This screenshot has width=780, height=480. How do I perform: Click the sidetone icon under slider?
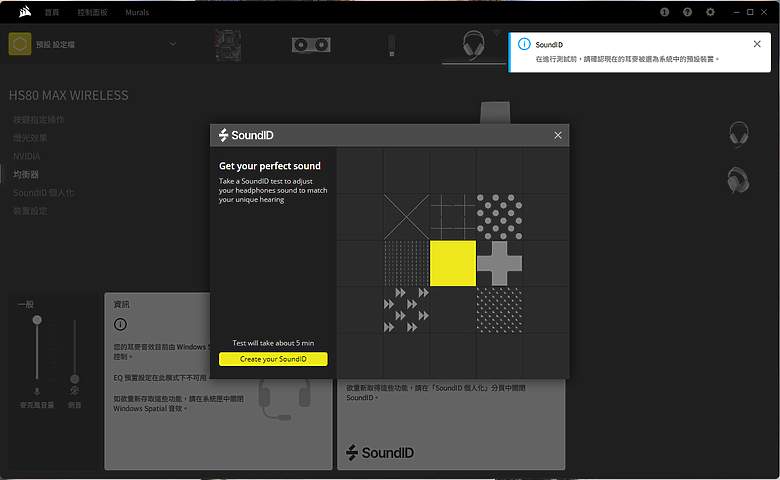[x=75, y=391]
